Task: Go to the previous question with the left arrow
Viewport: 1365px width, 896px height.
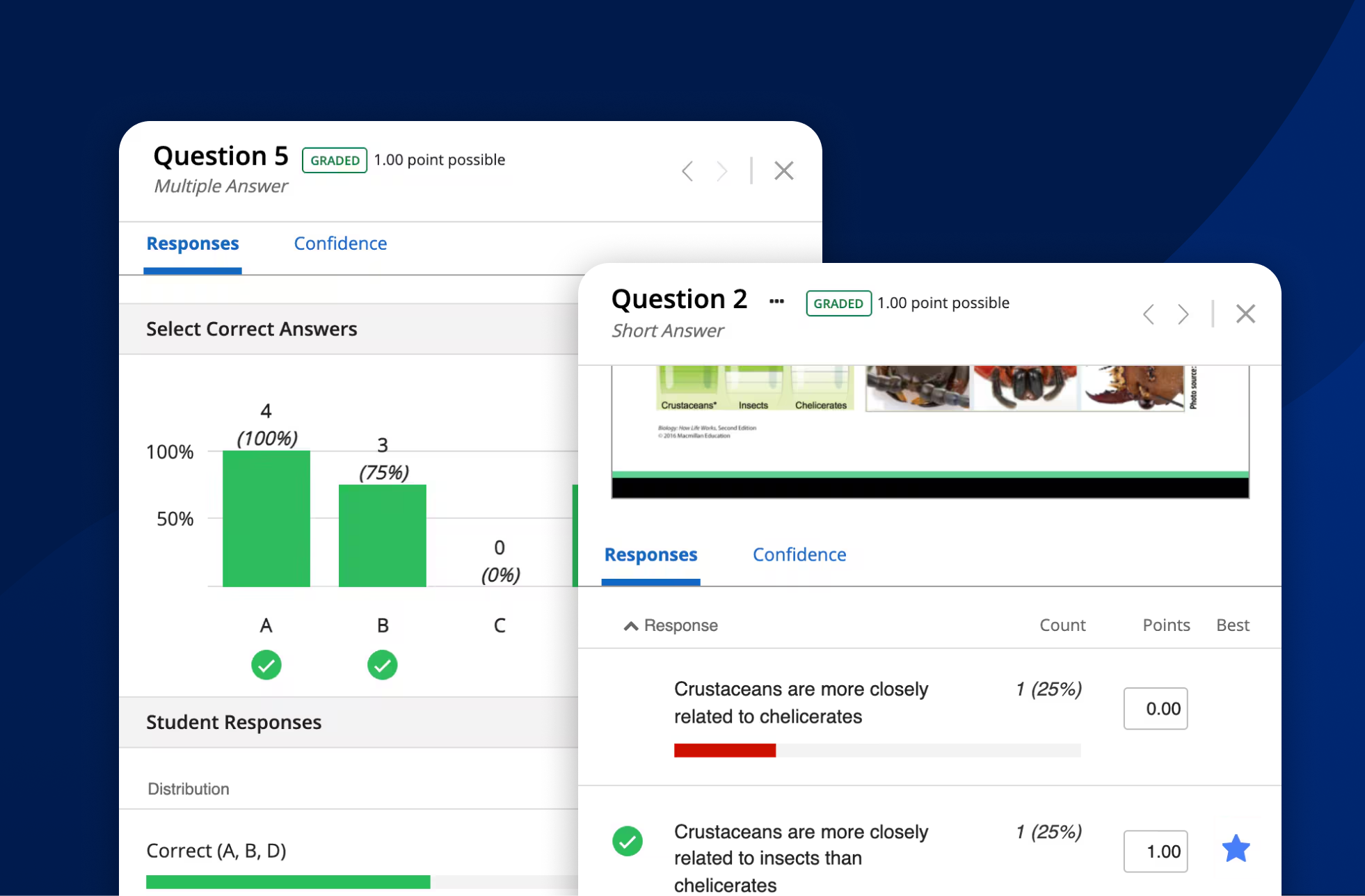Action: (x=1148, y=314)
